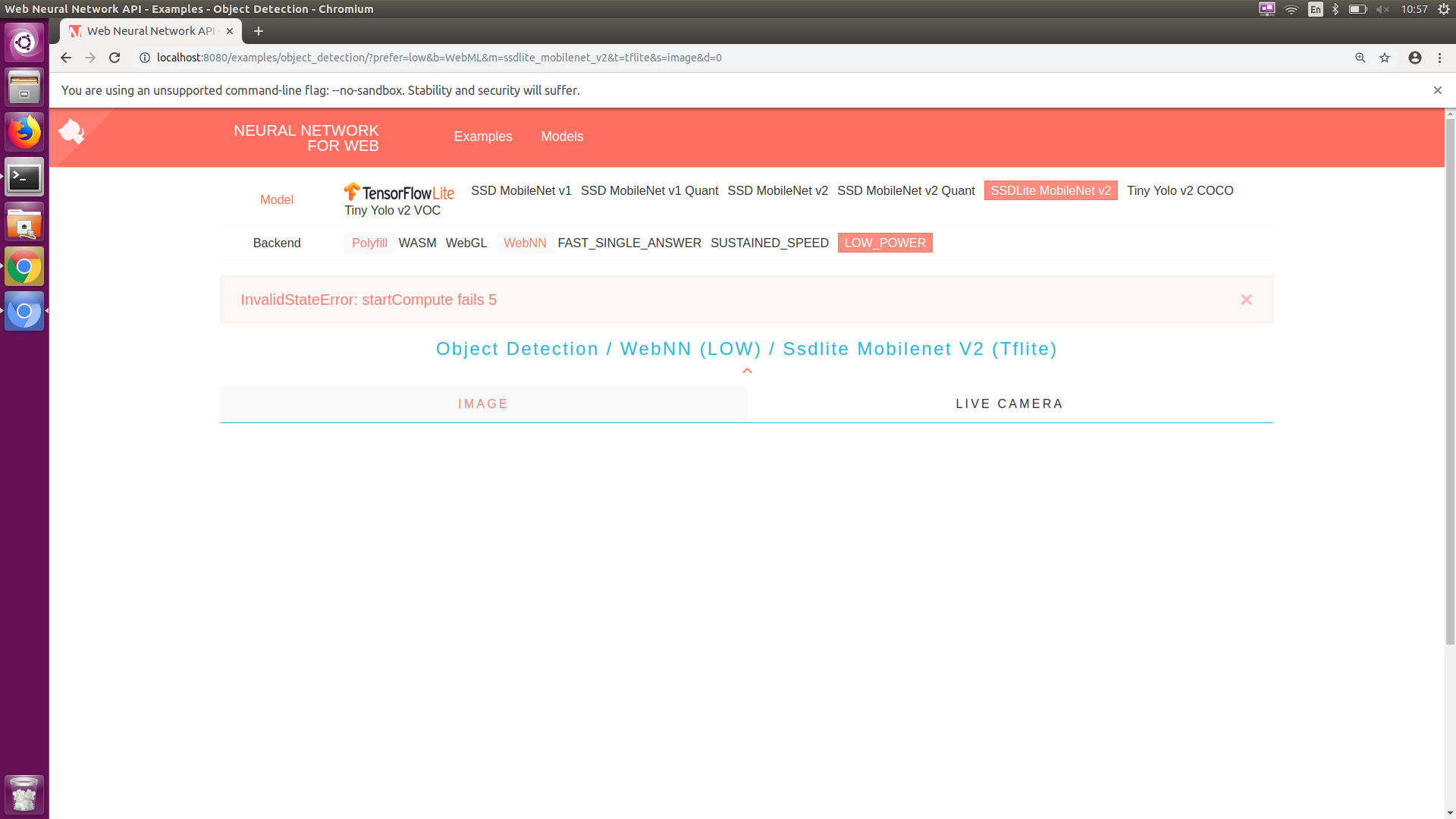Dismiss the InvalidStateError alert

pyautogui.click(x=1246, y=300)
